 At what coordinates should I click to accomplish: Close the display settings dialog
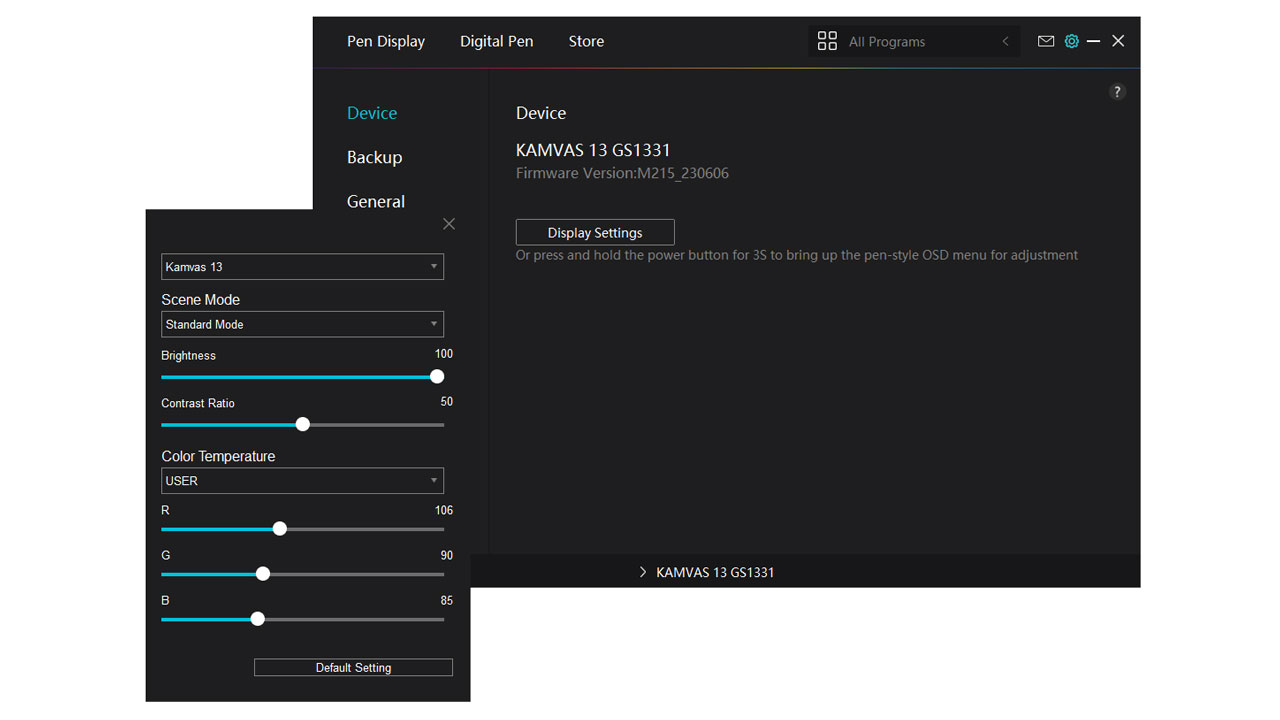coord(448,224)
